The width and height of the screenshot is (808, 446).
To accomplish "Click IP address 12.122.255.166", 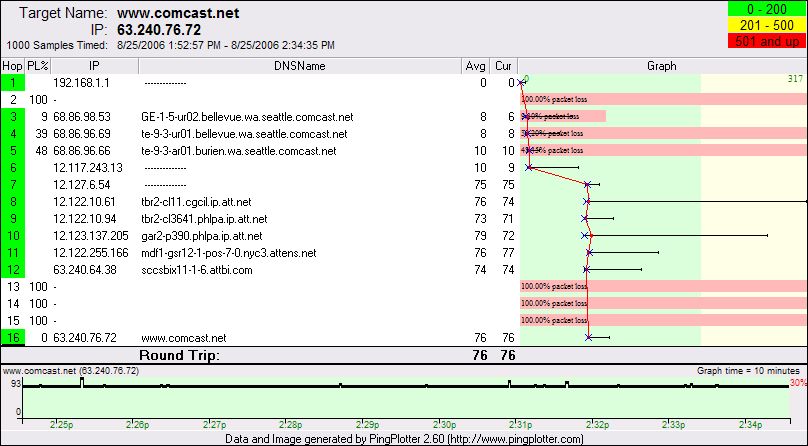I will point(91,253).
